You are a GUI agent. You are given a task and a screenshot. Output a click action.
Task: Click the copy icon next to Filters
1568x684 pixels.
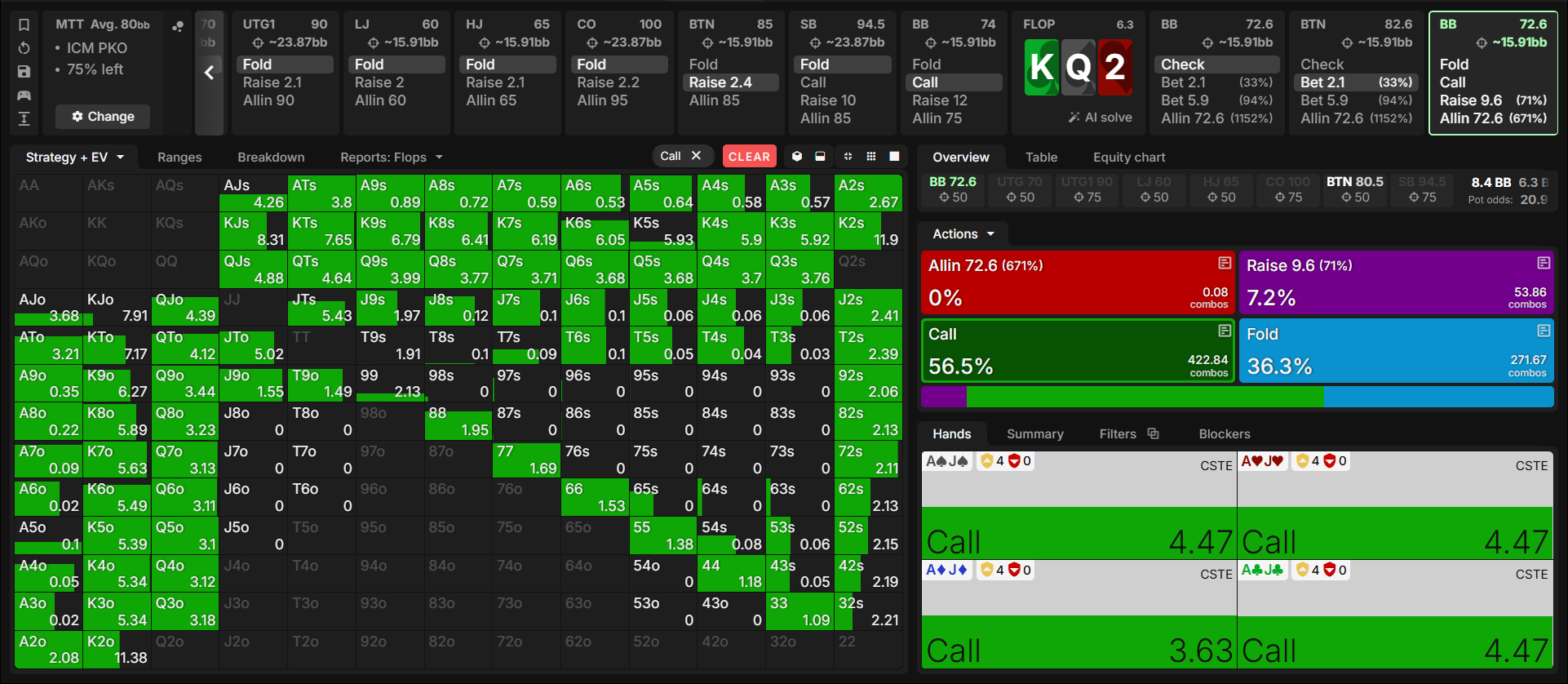(x=1153, y=433)
